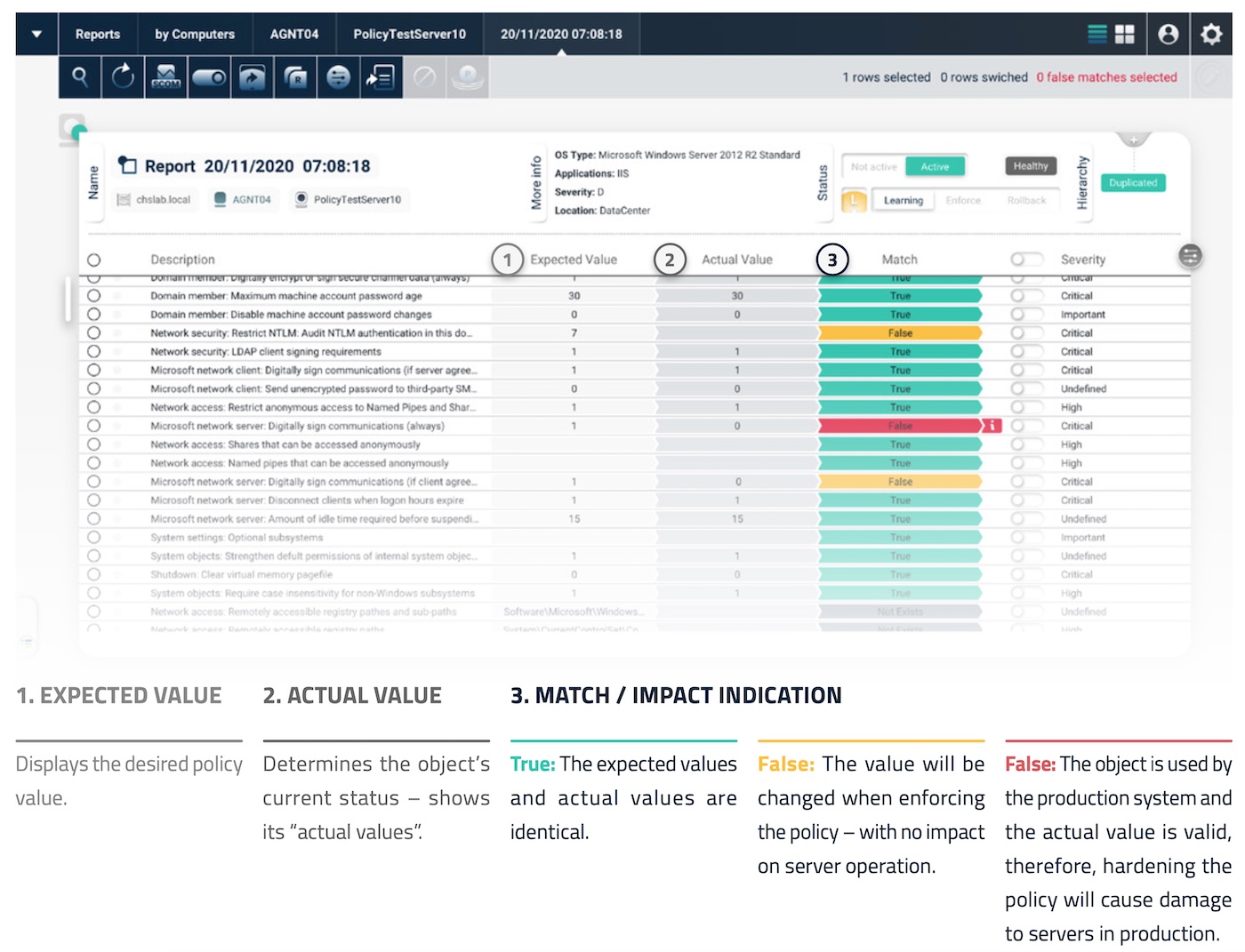Viewport: 1245px width, 952px height.
Task: Open the top-left dropdown arrow menu
Action: click(x=36, y=34)
